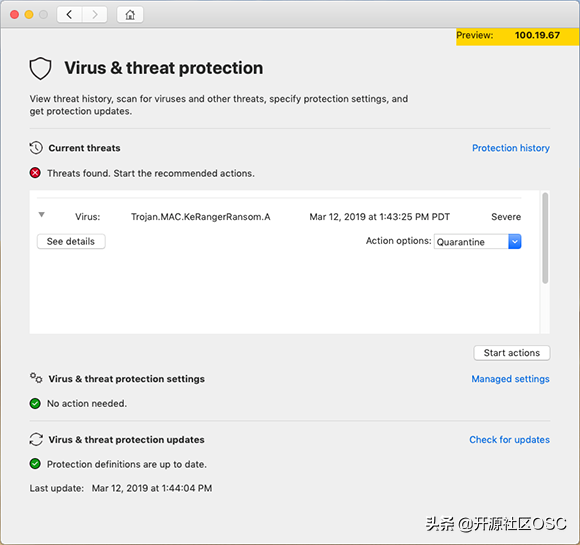Click the gears icon for protection settings
Image resolution: width=580 pixels, height=545 pixels.
(x=36, y=378)
